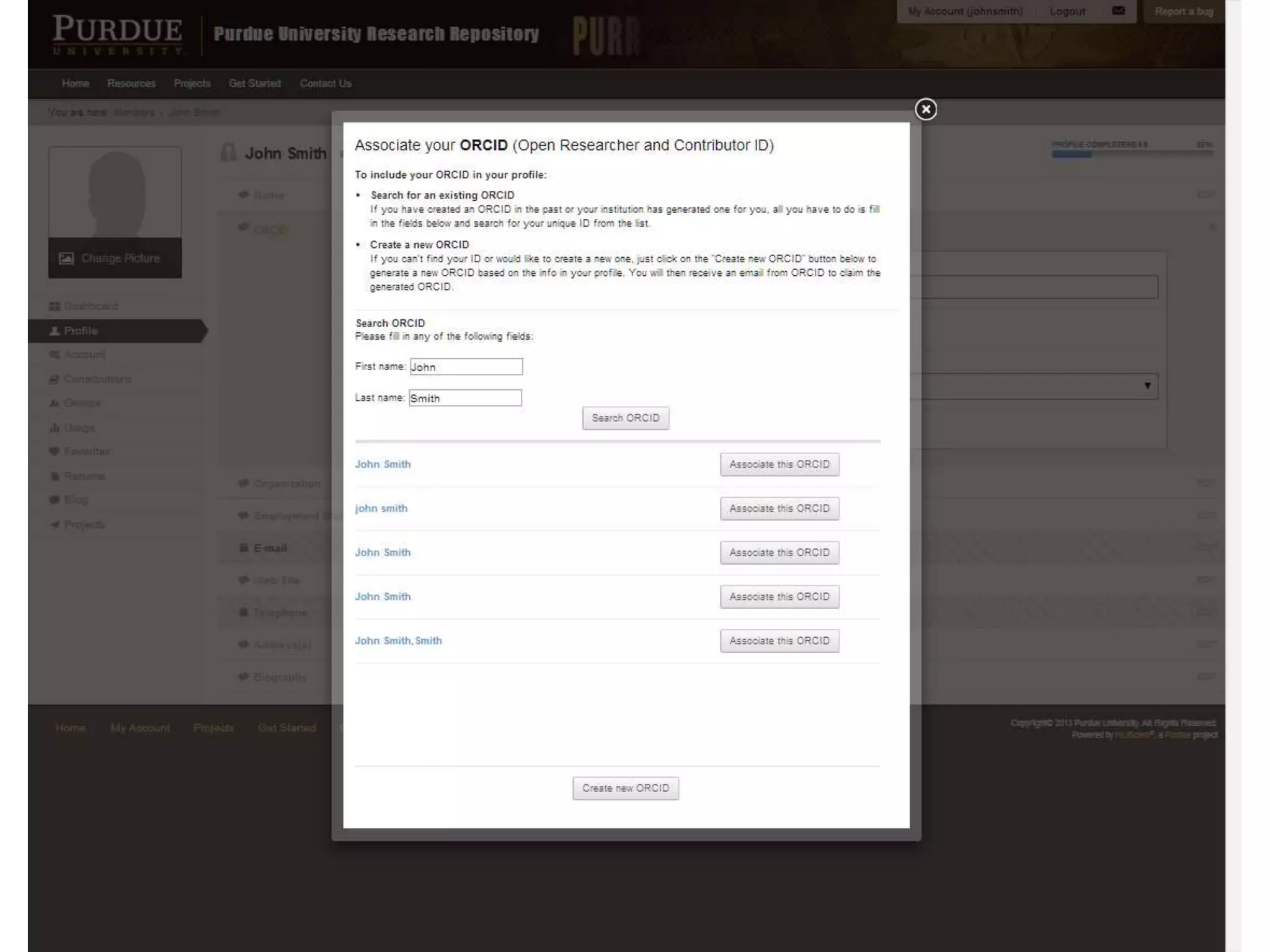Click the profile completeness progress bar
1270x952 pixels.
coord(1132,154)
